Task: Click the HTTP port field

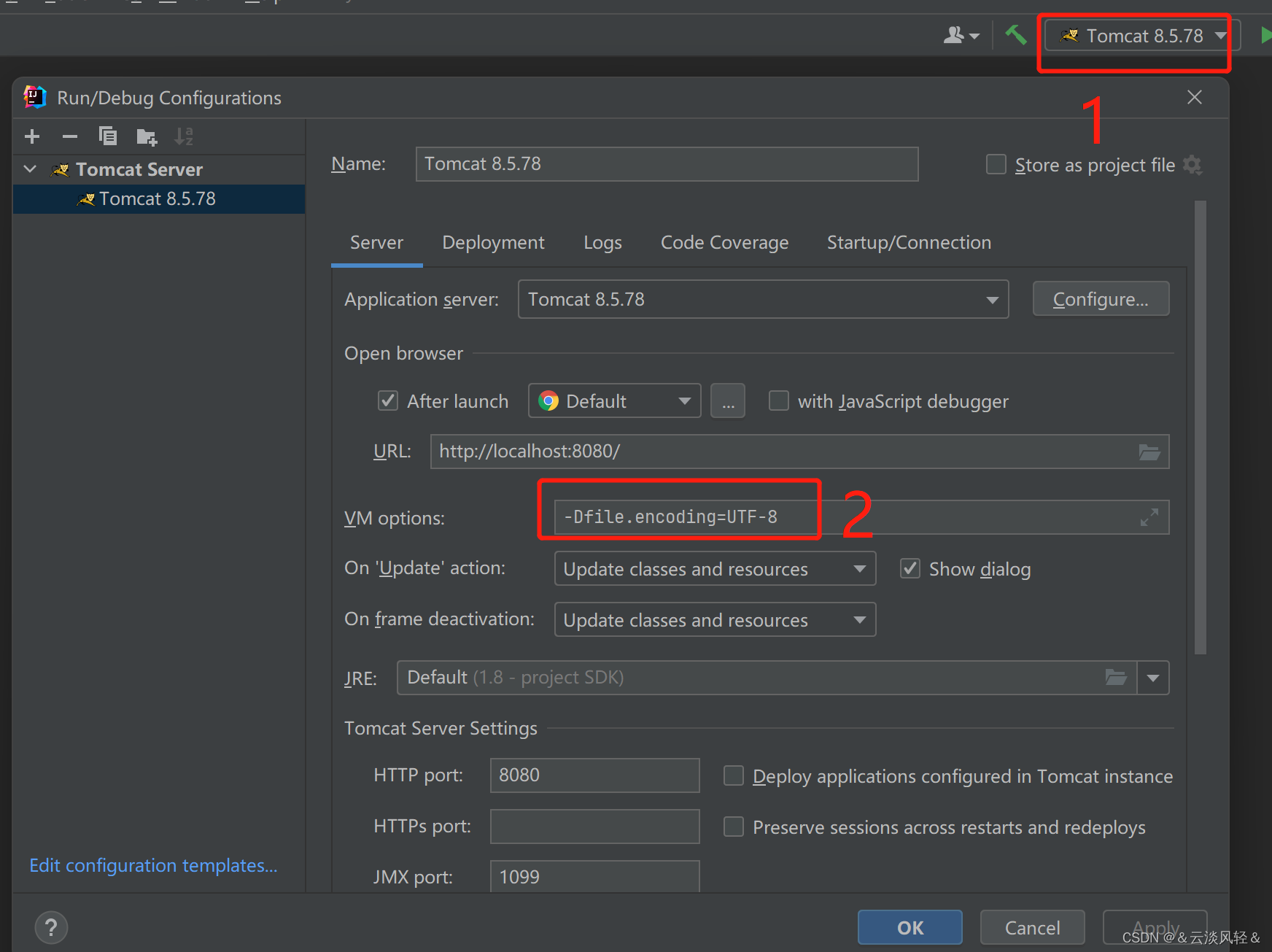Action: (594, 775)
